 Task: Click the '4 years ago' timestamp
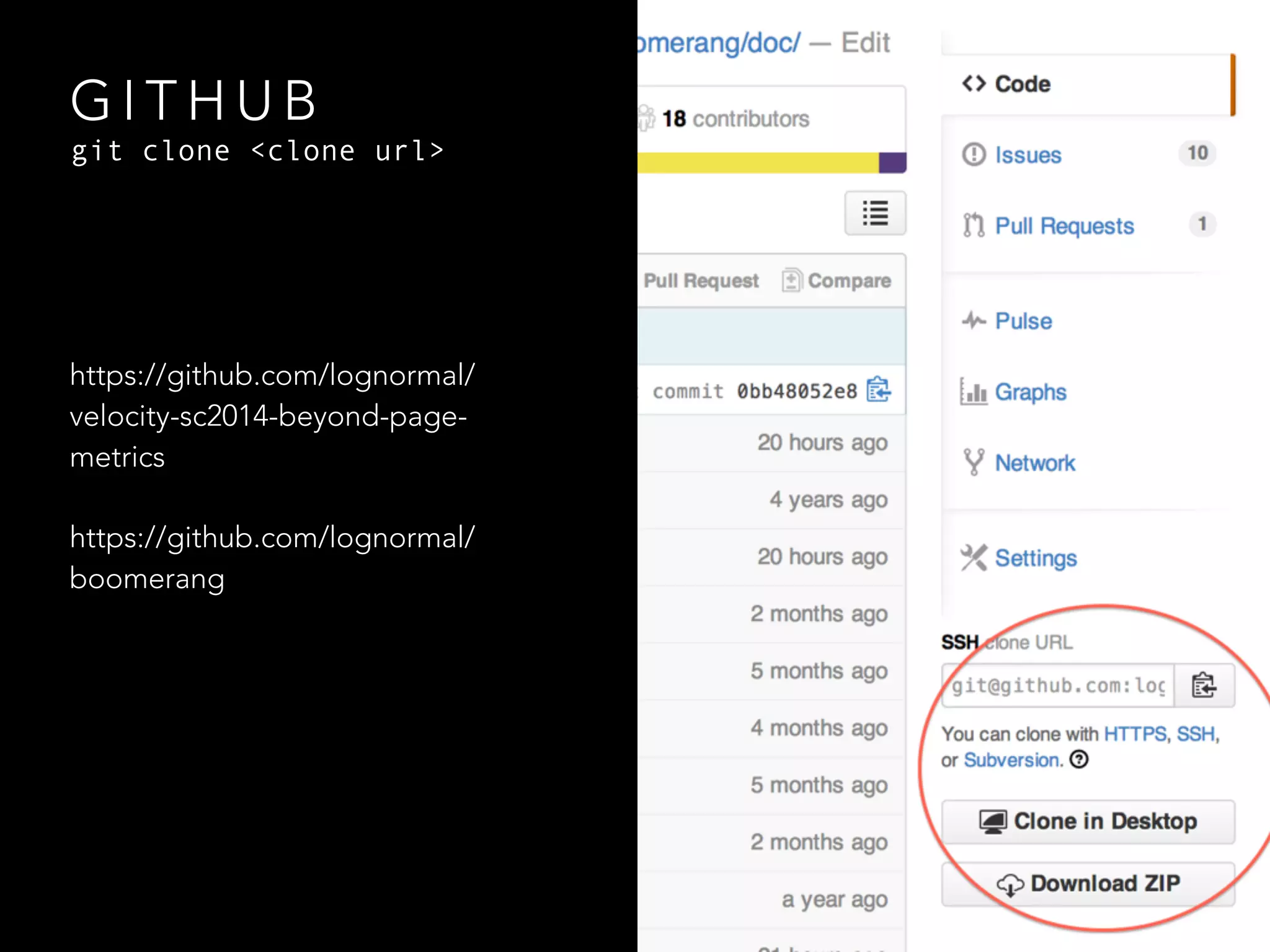pyautogui.click(x=828, y=500)
